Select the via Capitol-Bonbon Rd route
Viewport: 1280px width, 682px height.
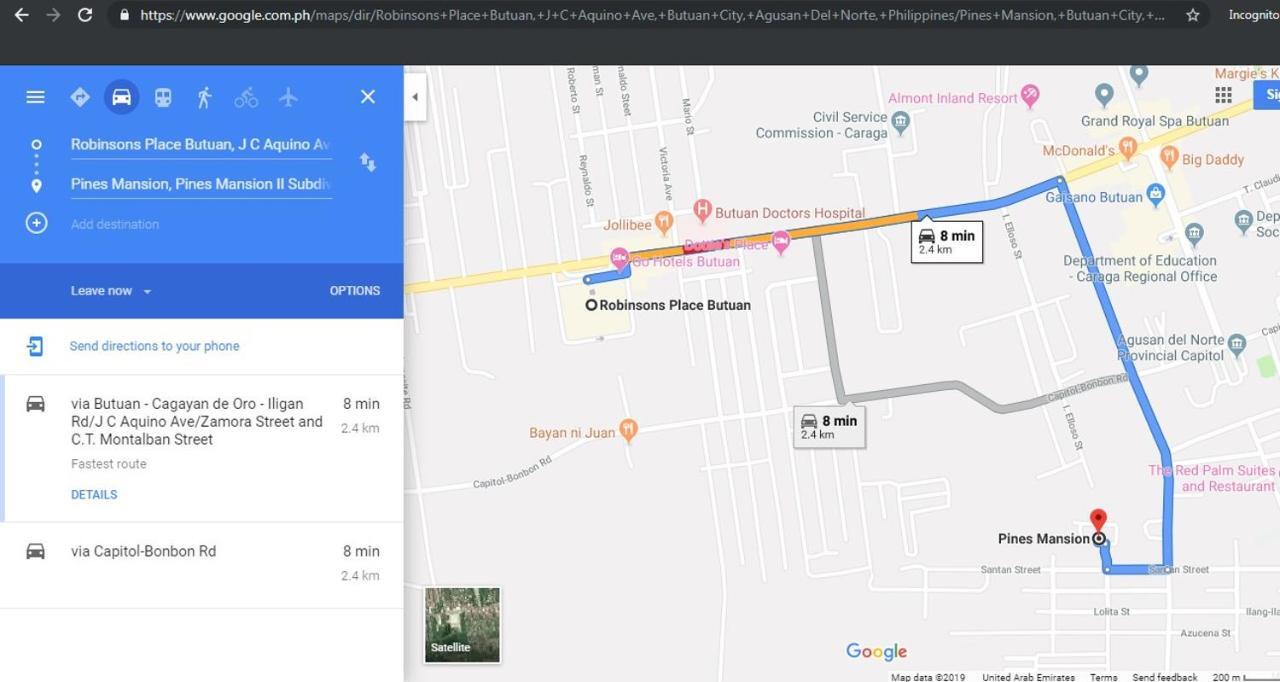pos(202,565)
